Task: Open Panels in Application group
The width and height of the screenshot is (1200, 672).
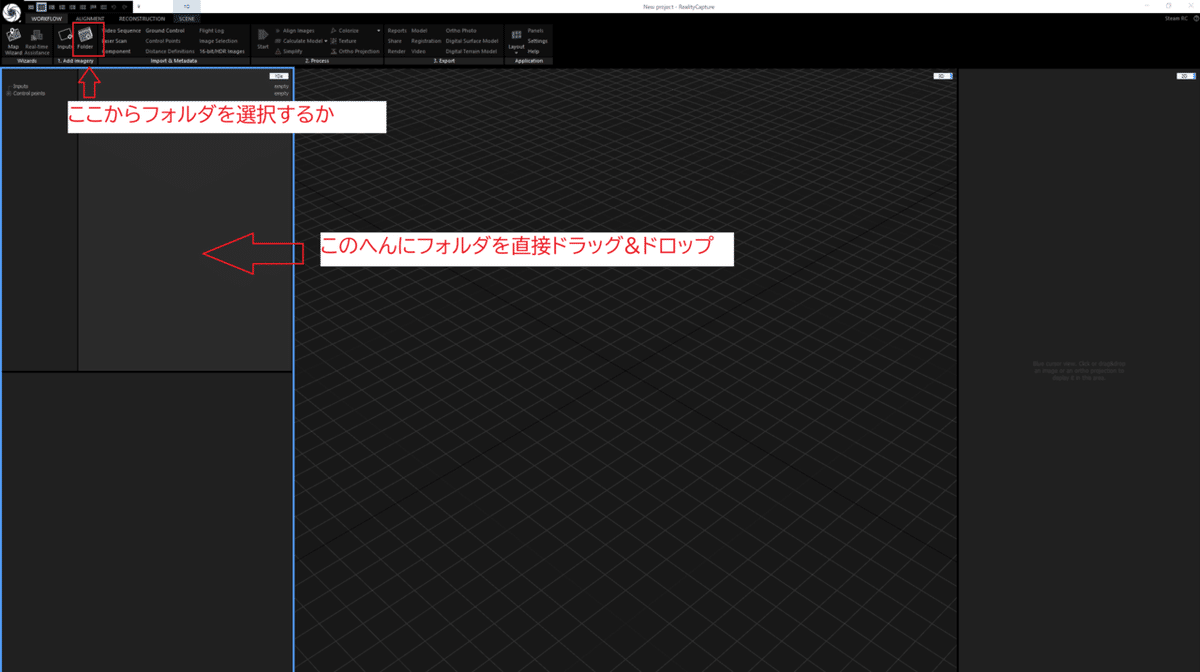Action: click(x=535, y=30)
